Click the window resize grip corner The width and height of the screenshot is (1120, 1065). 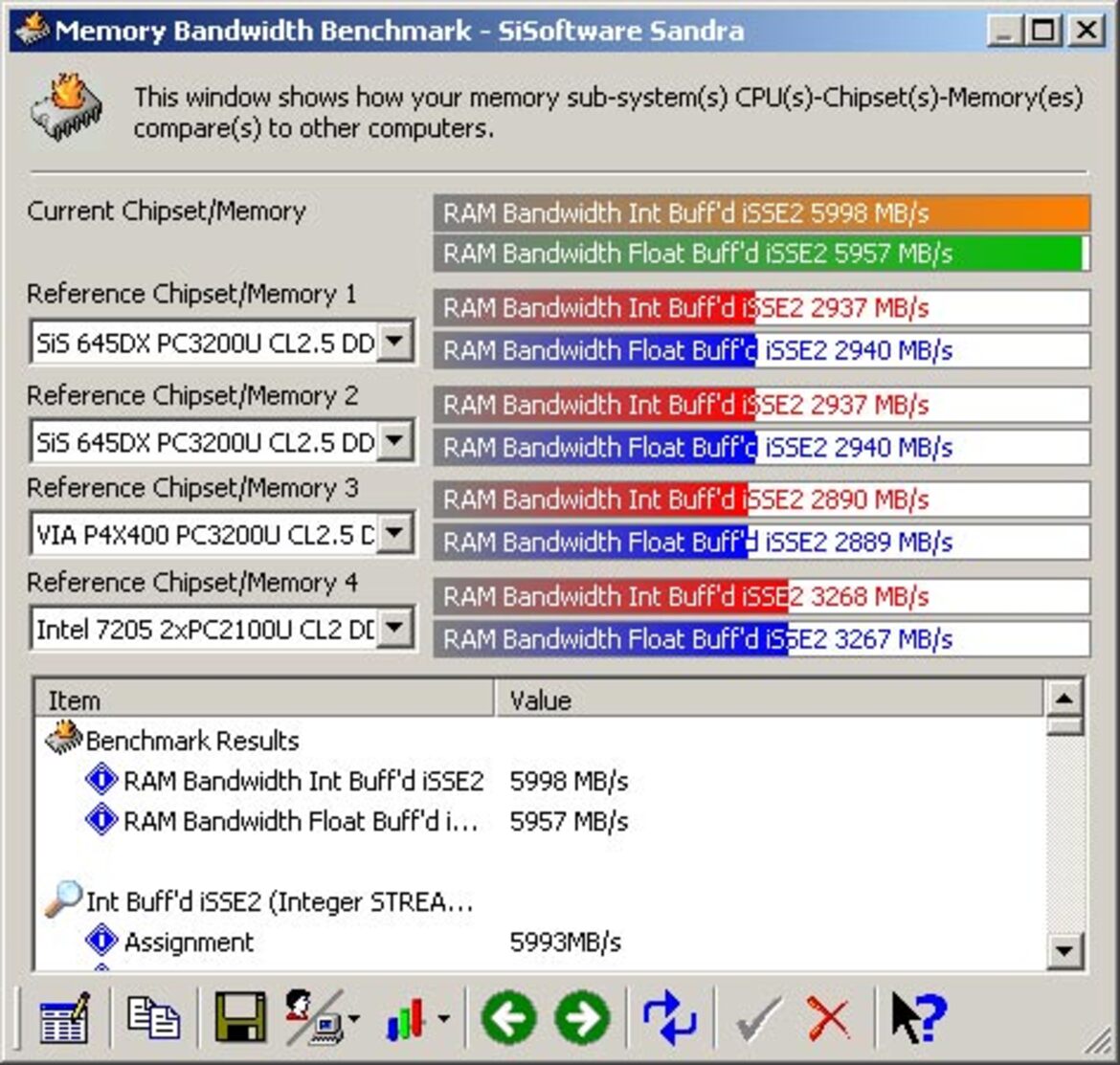(1099, 1042)
